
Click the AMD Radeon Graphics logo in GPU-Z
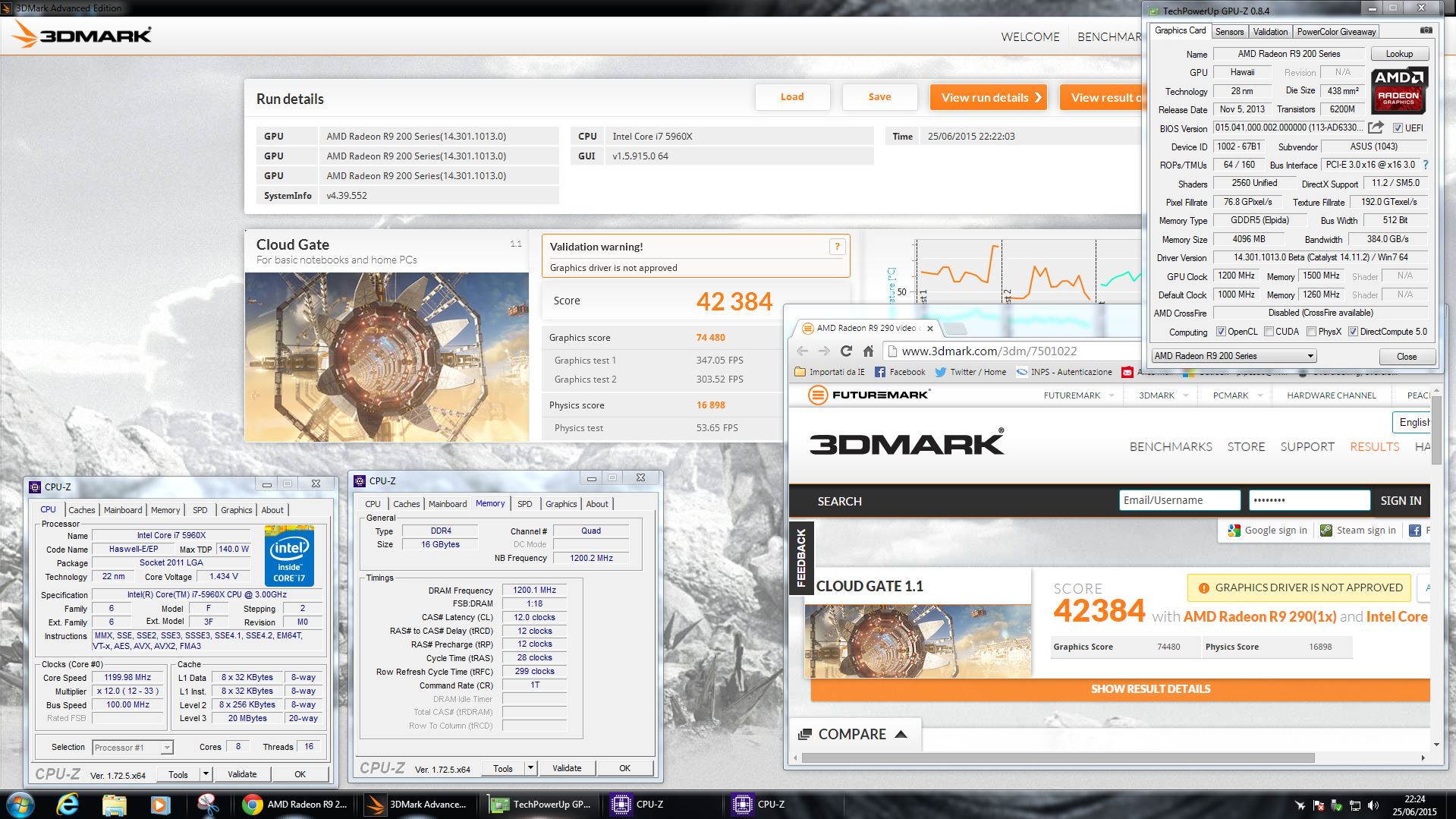pos(1399,90)
